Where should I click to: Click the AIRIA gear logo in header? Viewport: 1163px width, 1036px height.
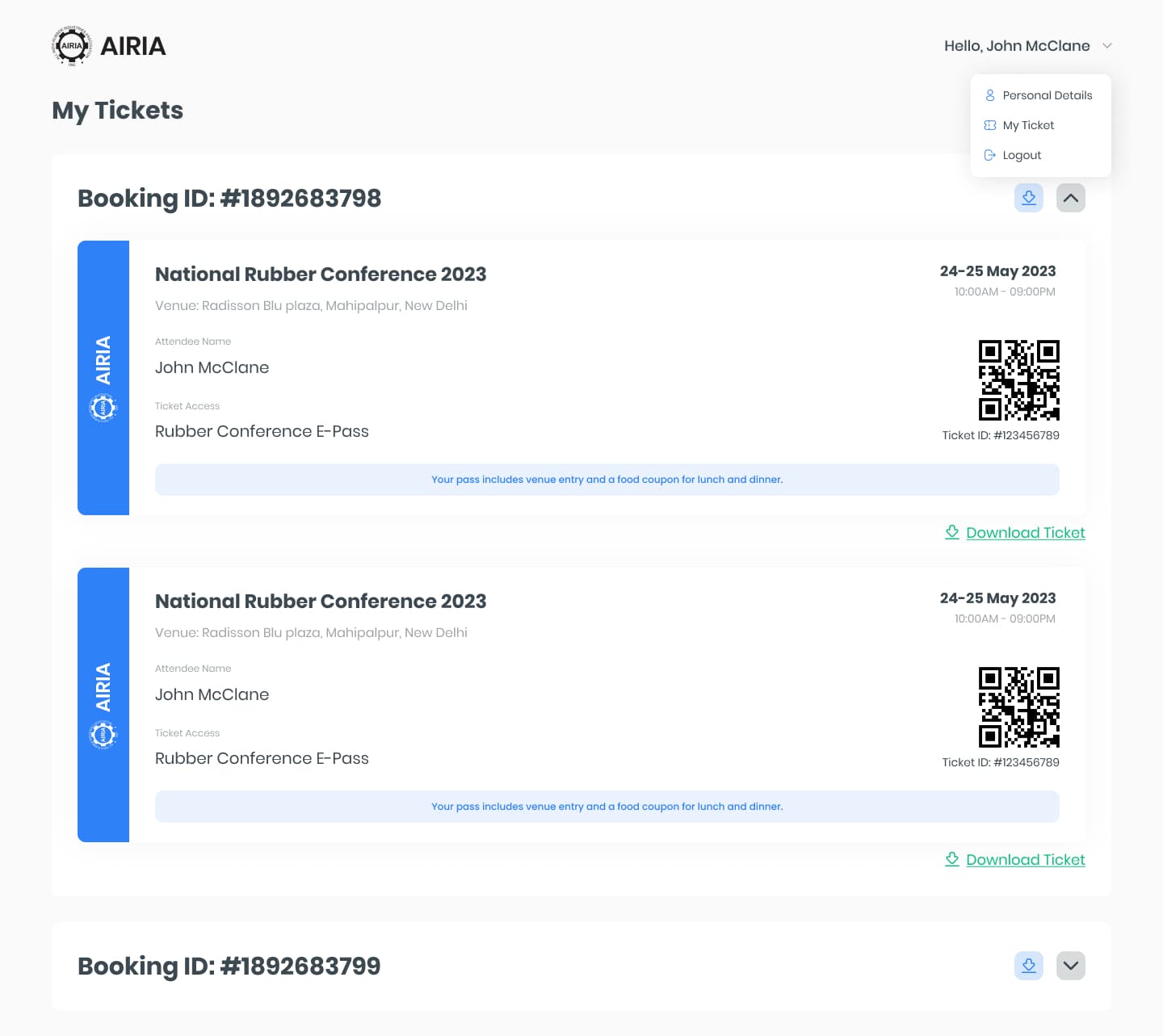click(72, 46)
